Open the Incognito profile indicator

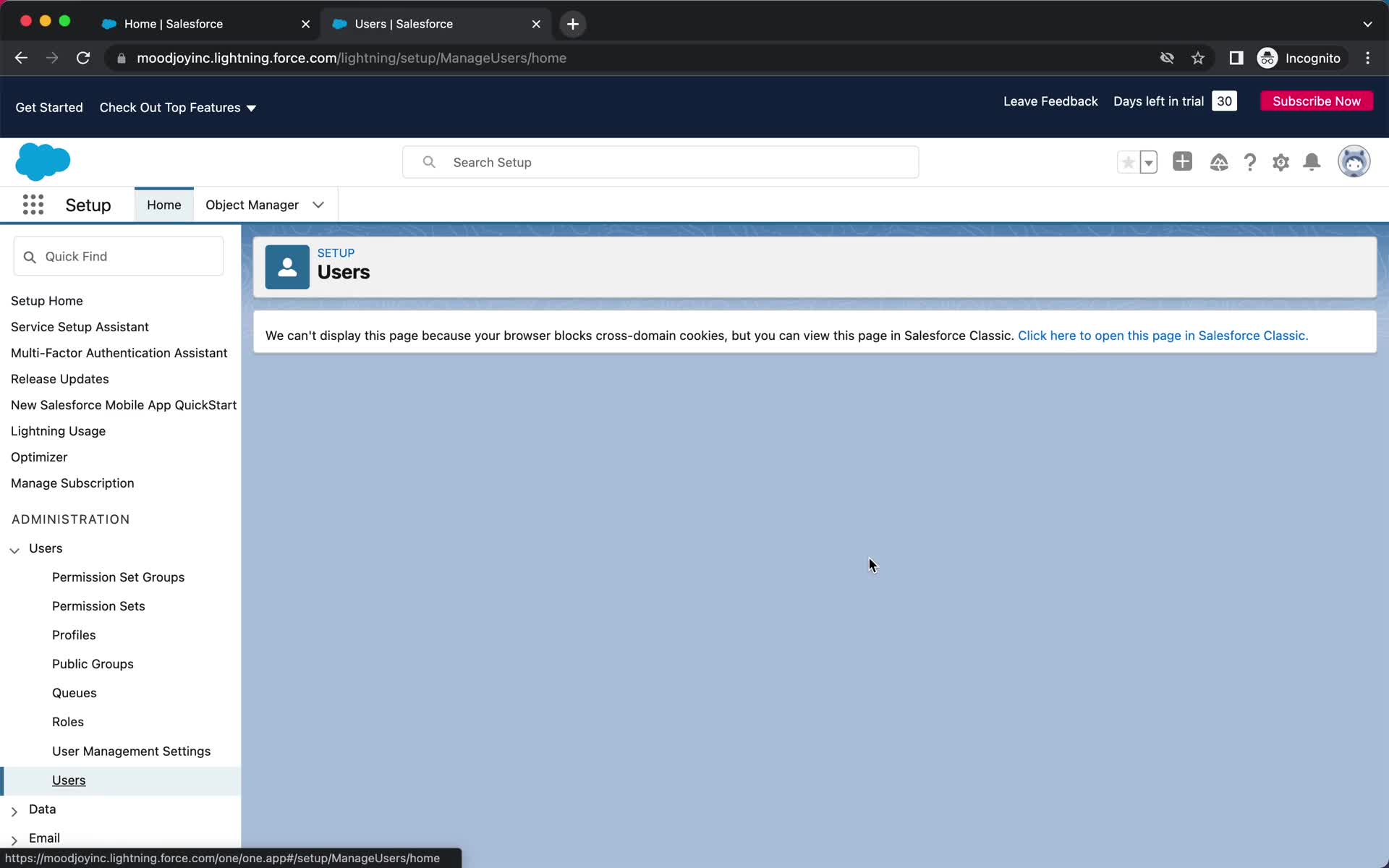coord(1300,58)
